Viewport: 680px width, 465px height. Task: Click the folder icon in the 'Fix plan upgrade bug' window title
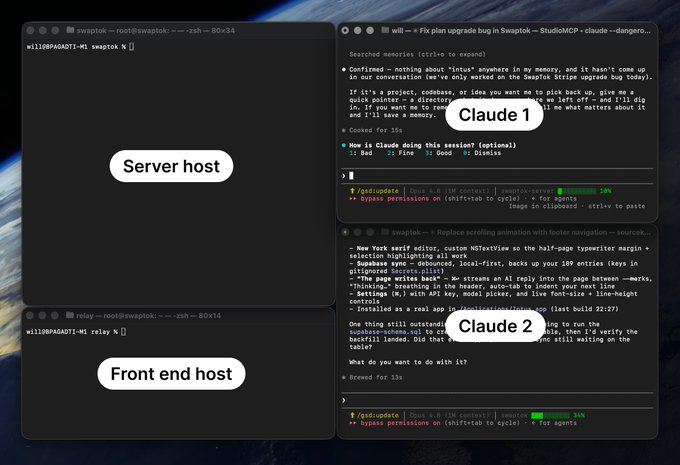click(385, 30)
